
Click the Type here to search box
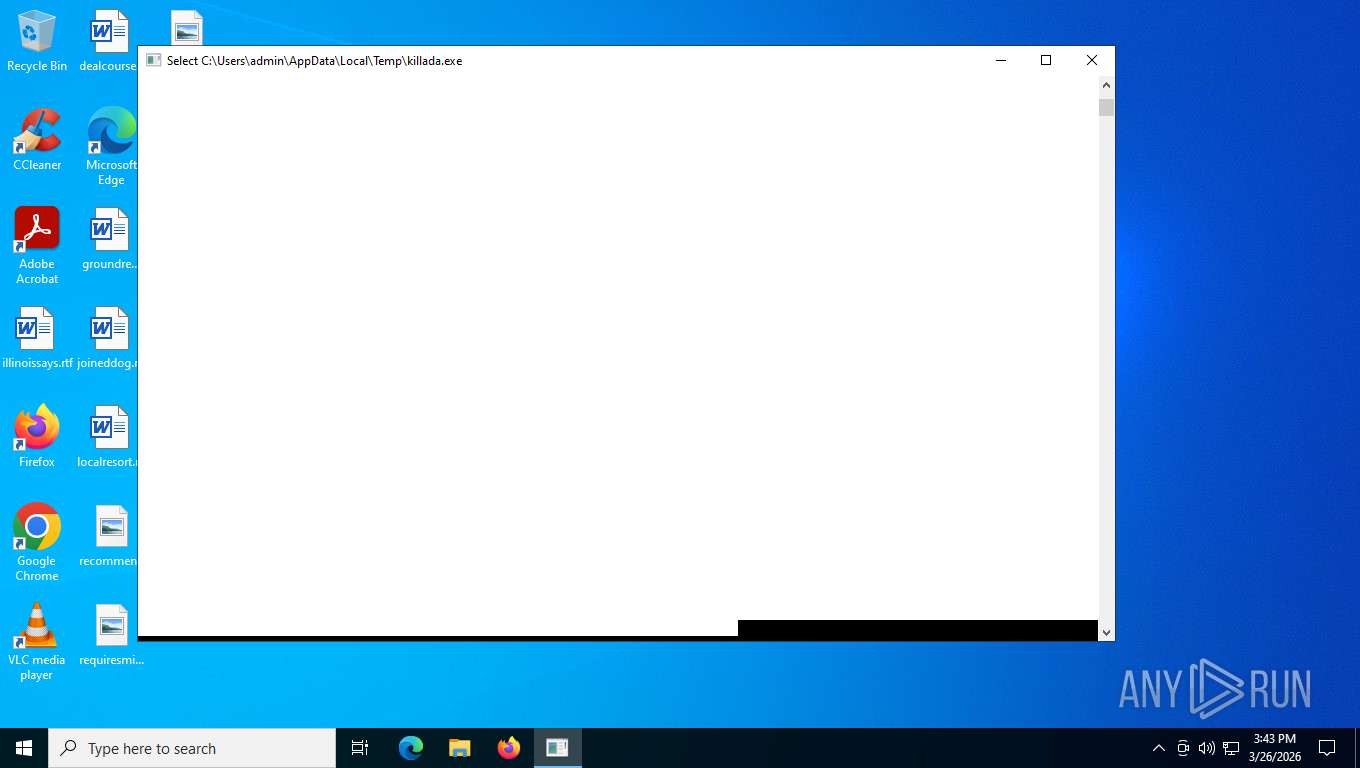pos(192,748)
